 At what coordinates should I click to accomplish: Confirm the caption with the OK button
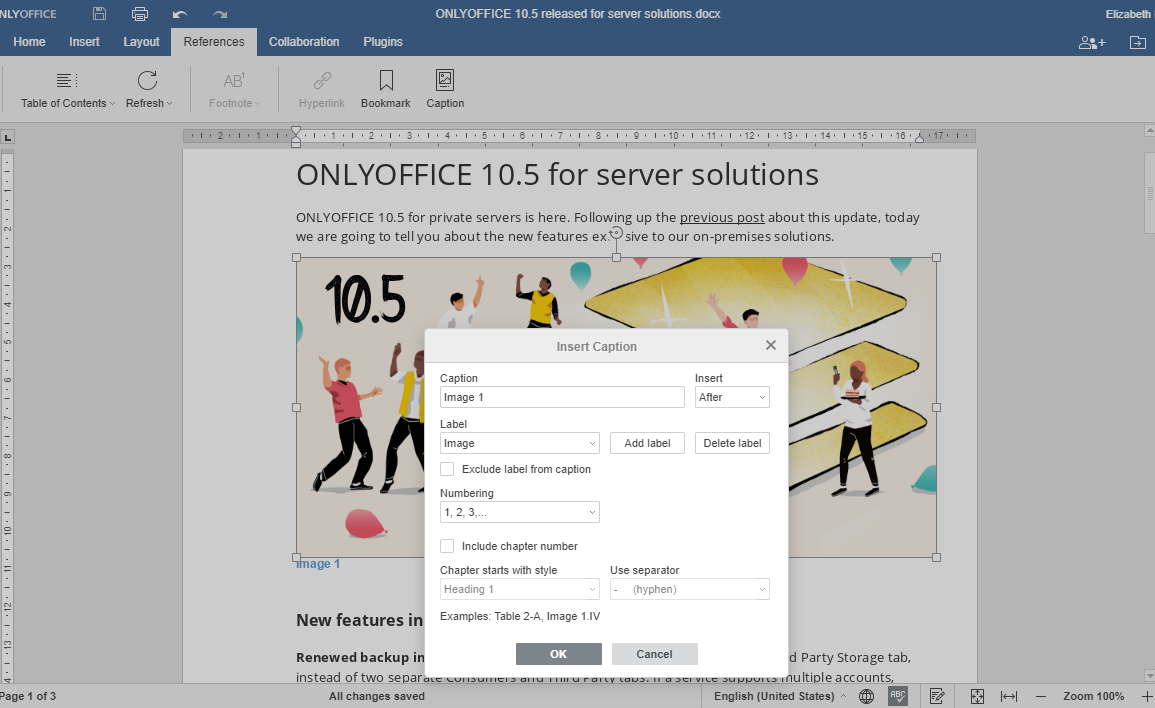pos(558,654)
